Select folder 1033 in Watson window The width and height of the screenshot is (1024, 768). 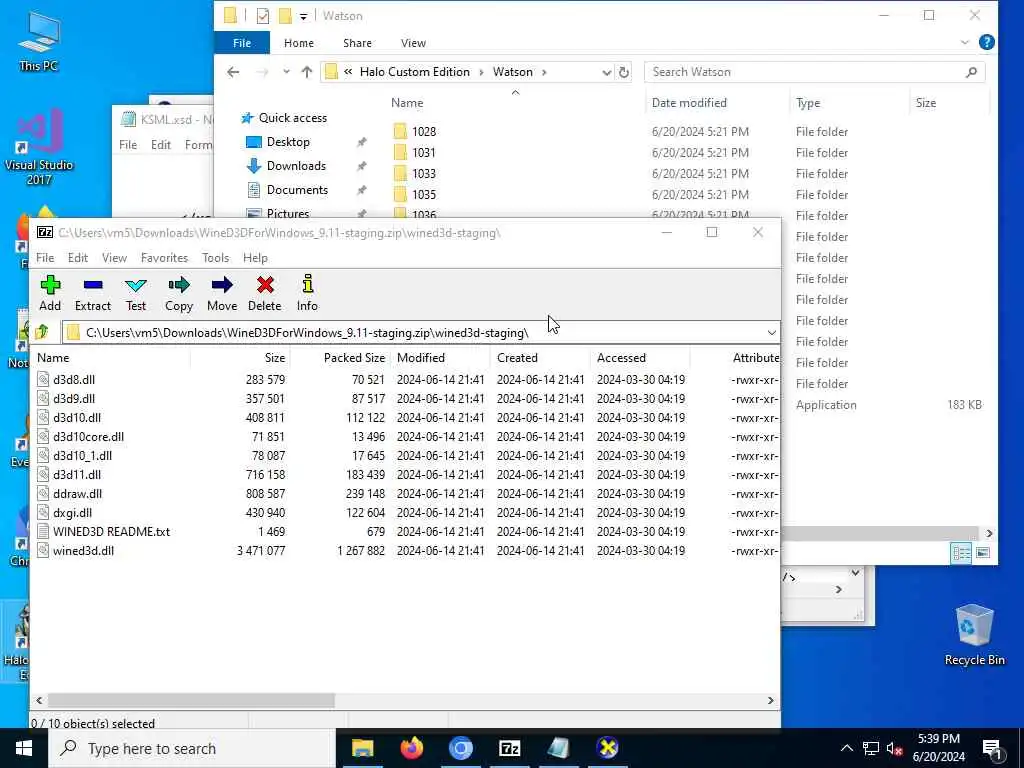click(x=424, y=174)
